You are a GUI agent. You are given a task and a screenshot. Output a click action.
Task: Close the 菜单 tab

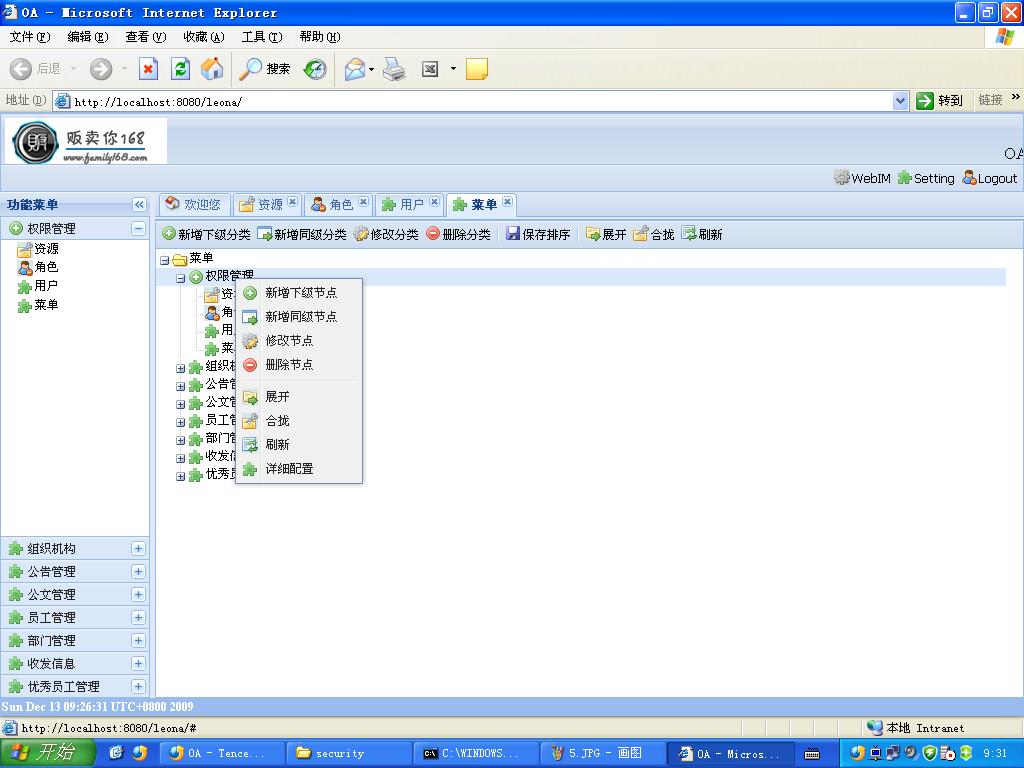tap(507, 202)
